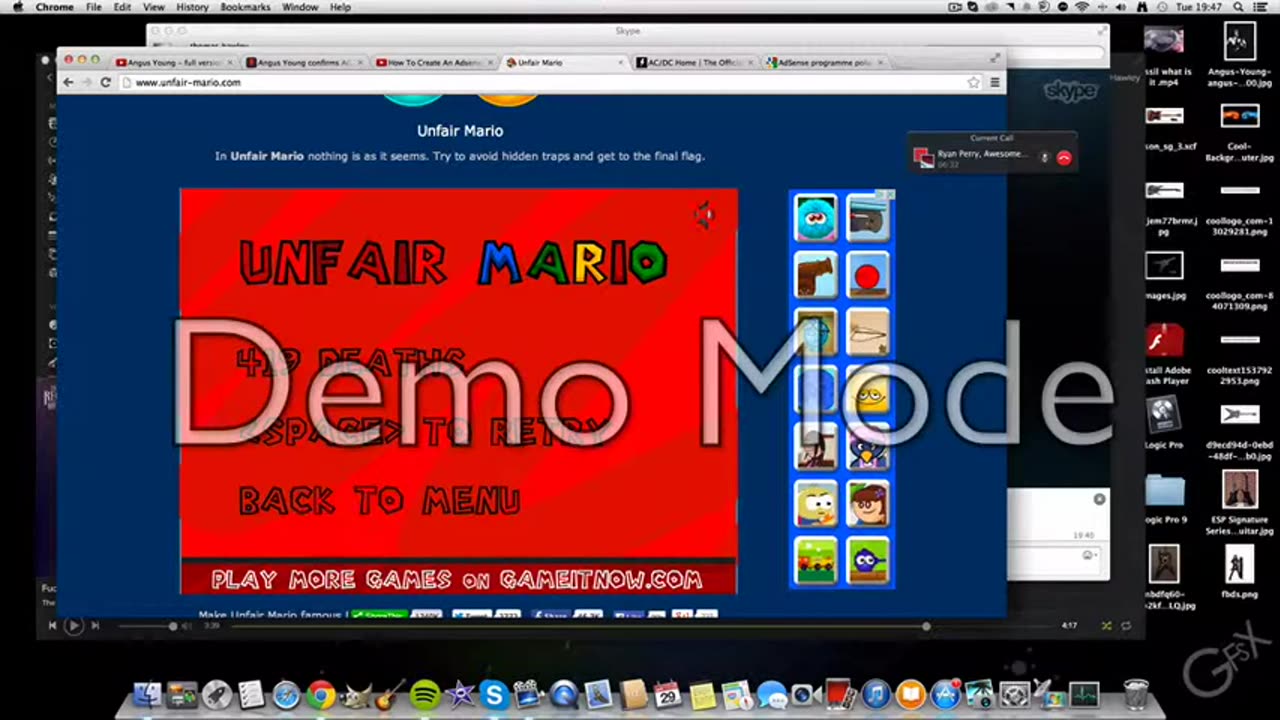Open the Bookmarks menu in the menu bar
The height and width of the screenshot is (720, 1280).
[x=245, y=7]
